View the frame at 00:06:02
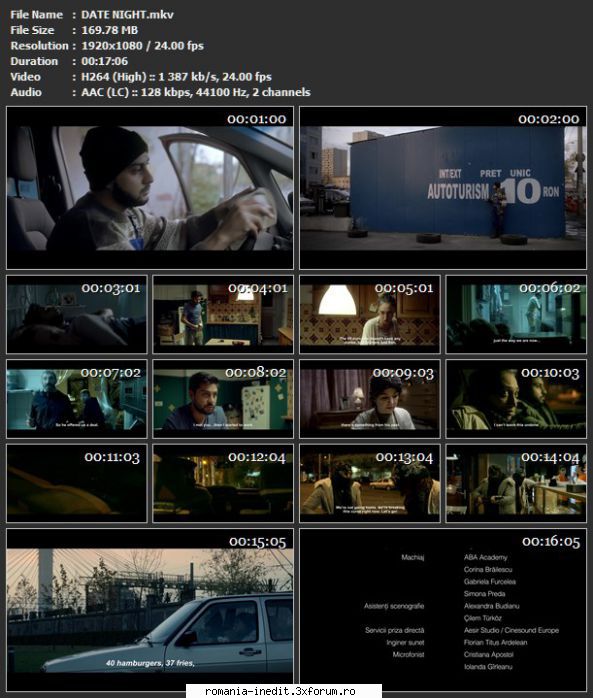 [516, 314]
